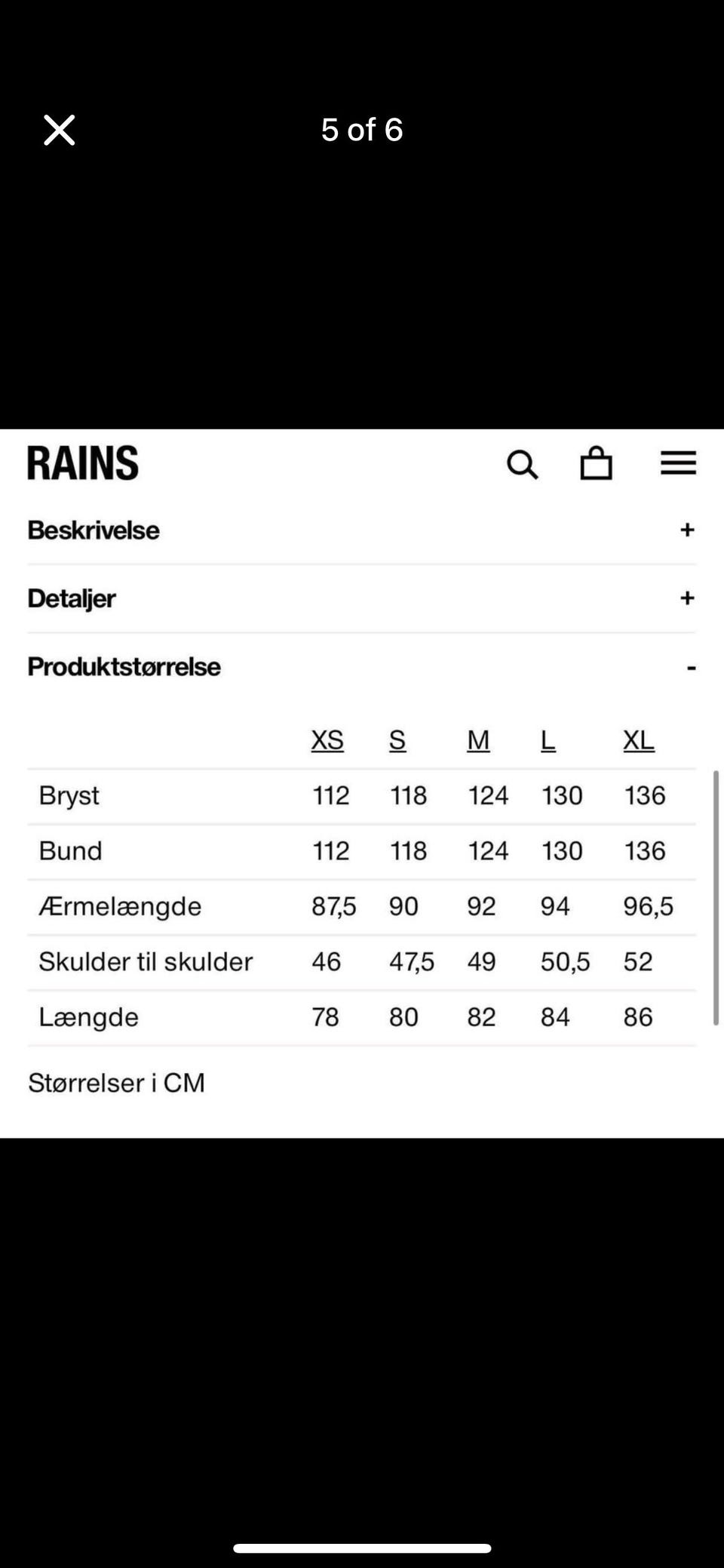Expand the Detaljer section plus icon
724x1568 pixels.
coord(686,598)
